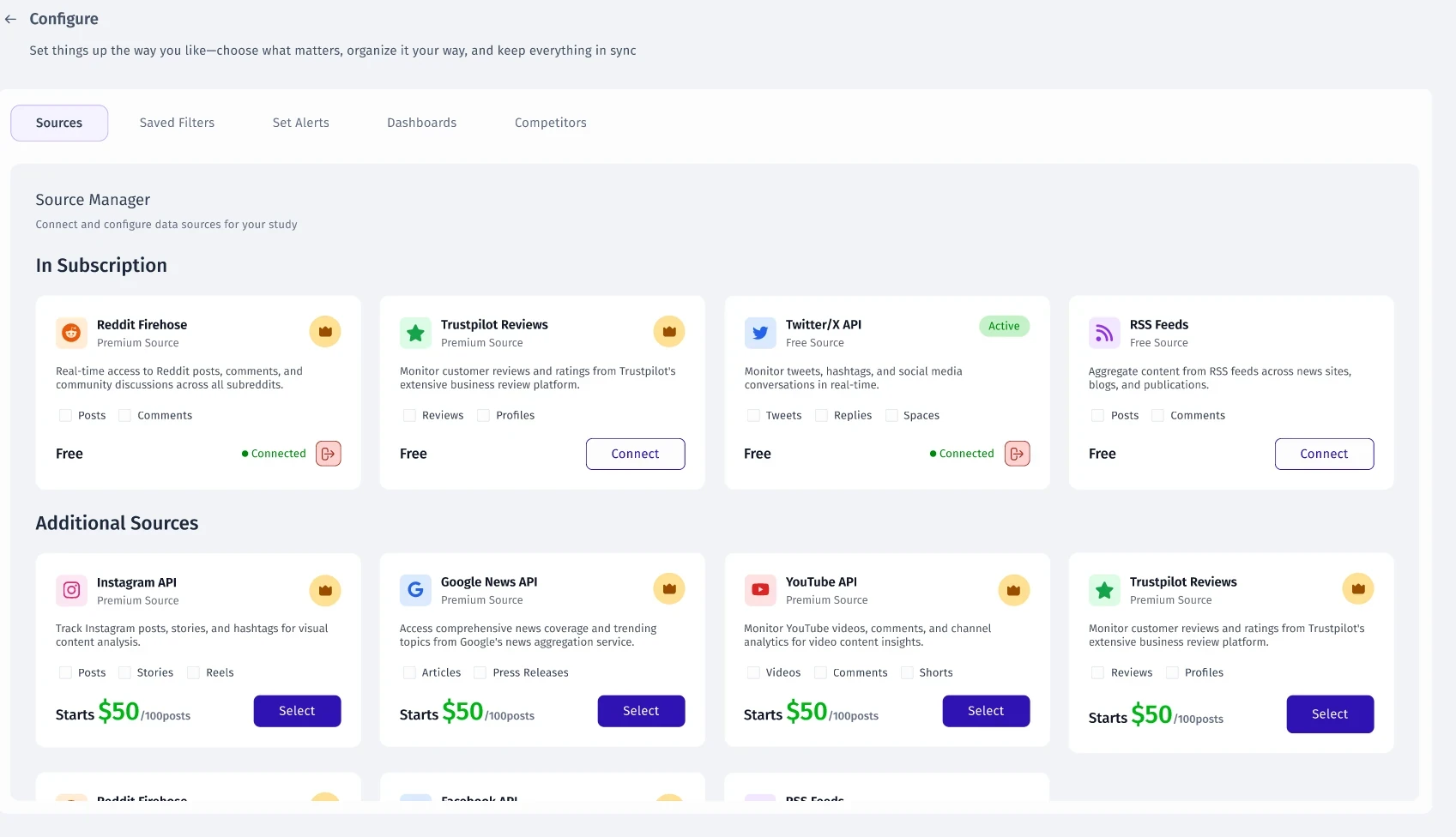1456x837 pixels.
Task: Tick Press Releases under Google News API
Action: [x=480, y=672]
